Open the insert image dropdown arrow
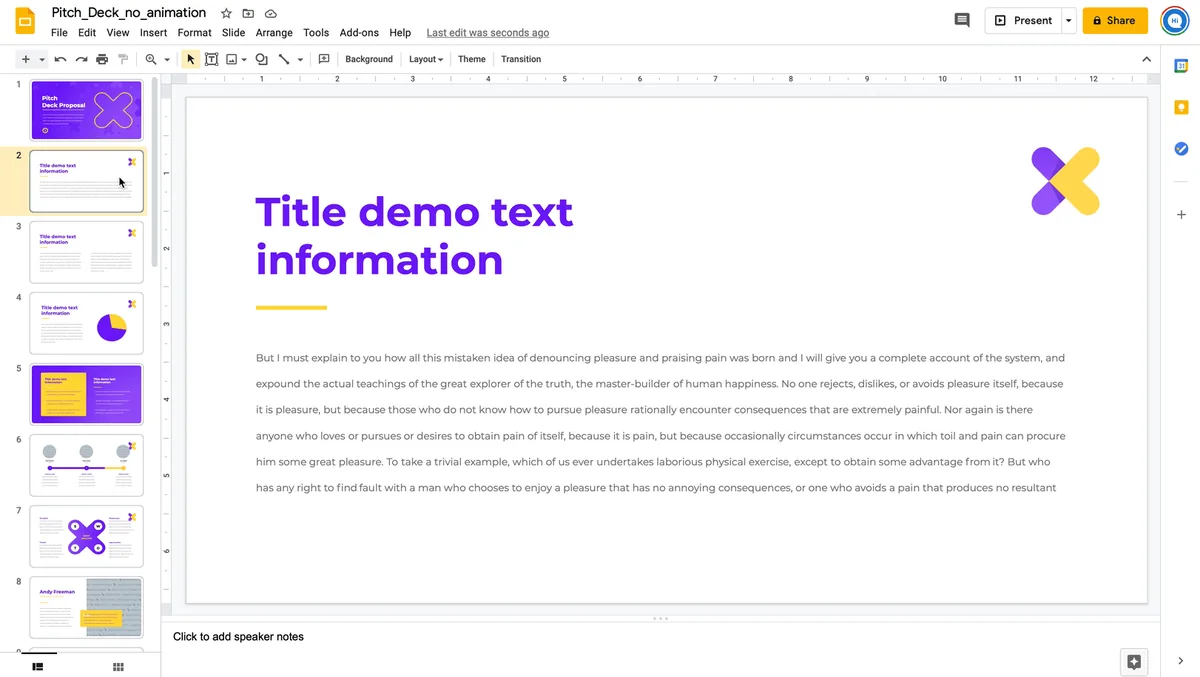This screenshot has height=677, width=1200. [244, 59]
